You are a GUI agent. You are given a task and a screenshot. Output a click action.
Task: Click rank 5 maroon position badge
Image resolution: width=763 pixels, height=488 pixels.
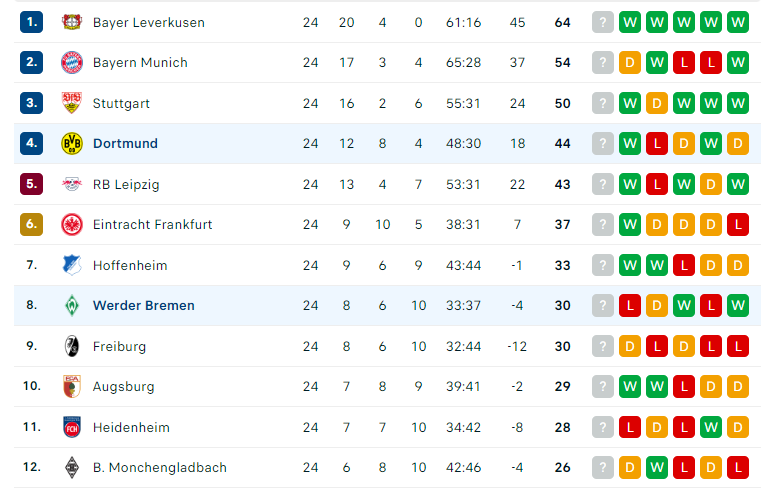tap(32, 184)
